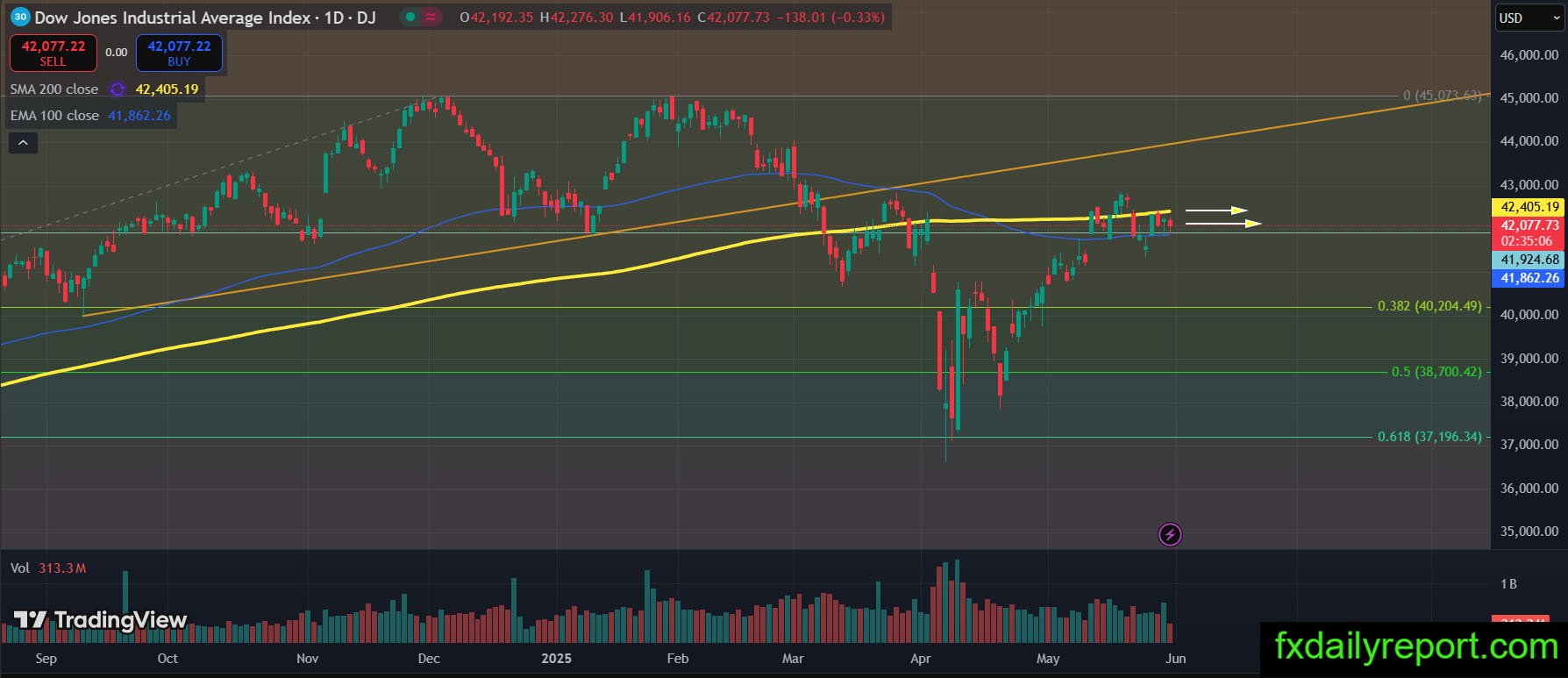The width and height of the screenshot is (1568, 678).
Task: Collapse the indicator legend with chevron
Action: click(23, 142)
